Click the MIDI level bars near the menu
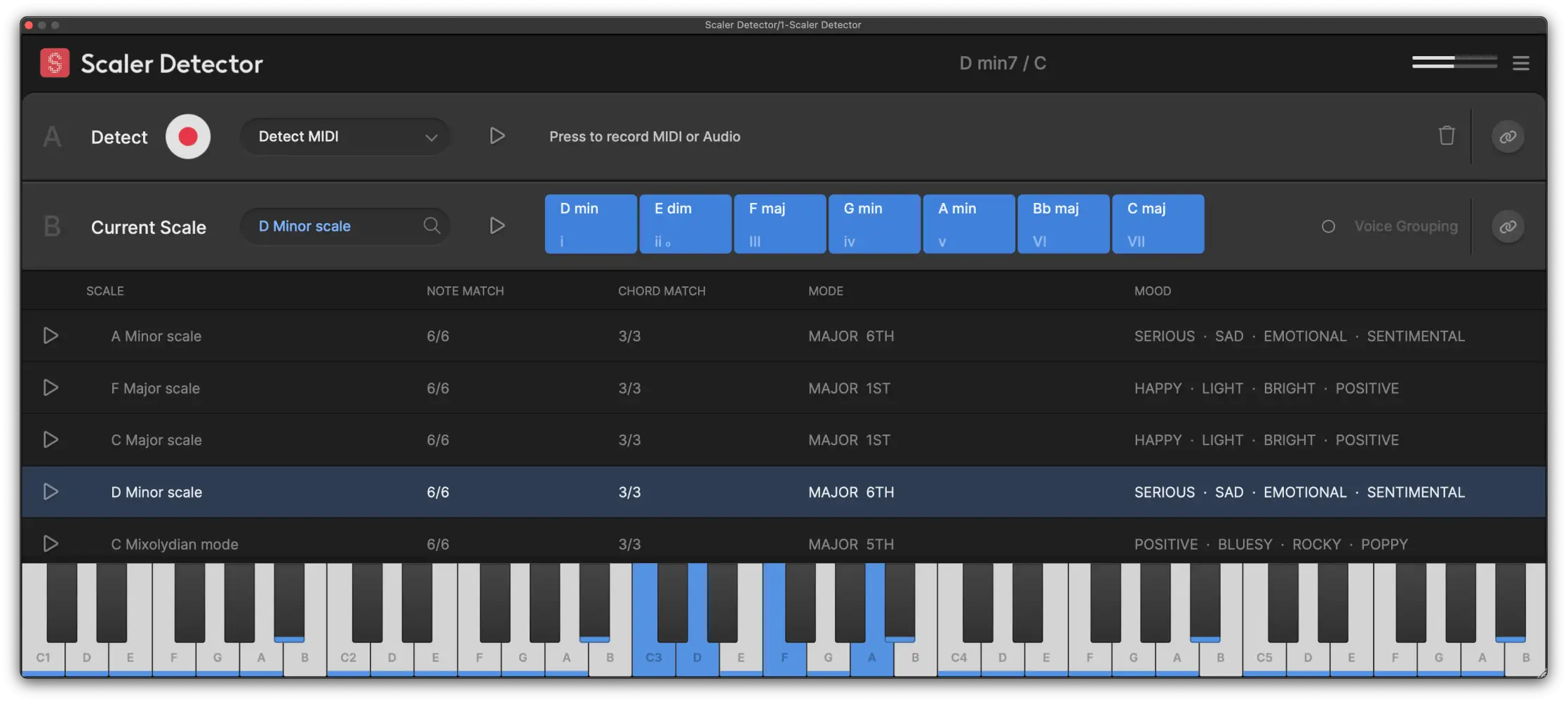Viewport: 1568px width, 702px height. pyautogui.click(x=1454, y=62)
